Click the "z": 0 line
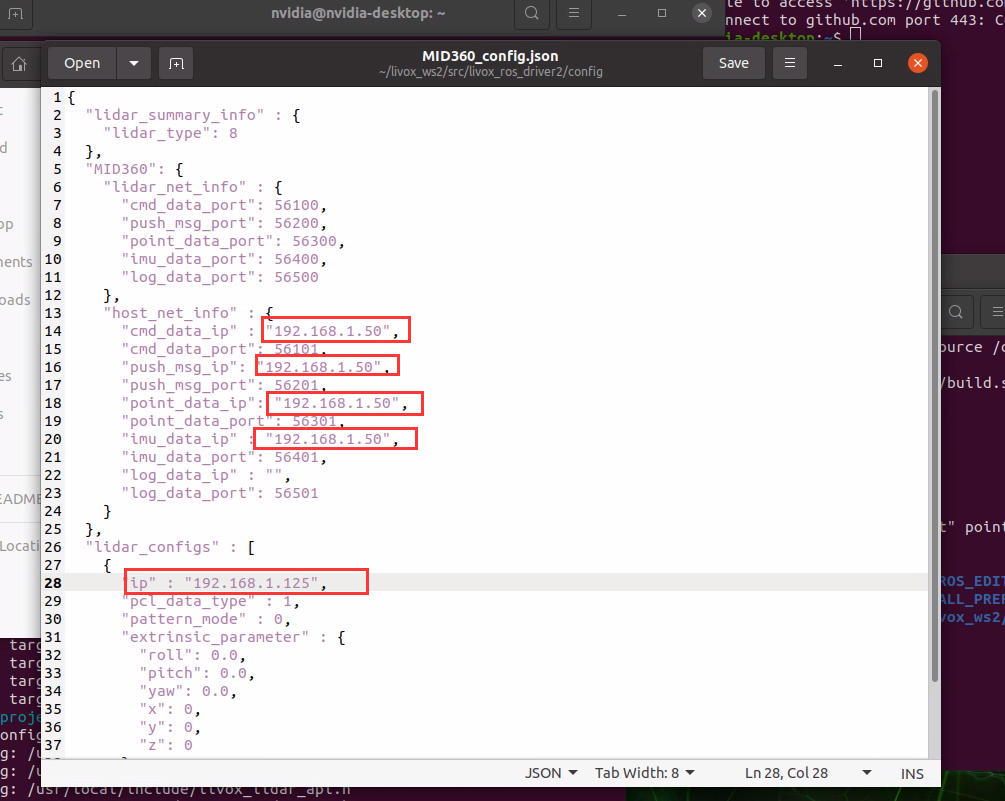 [166, 745]
